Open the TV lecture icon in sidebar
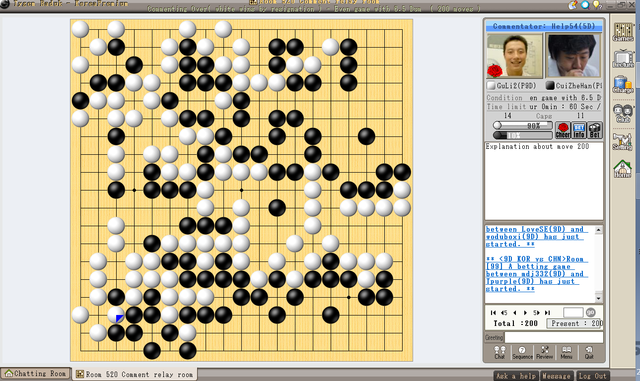The image size is (640, 381). point(623,58)
